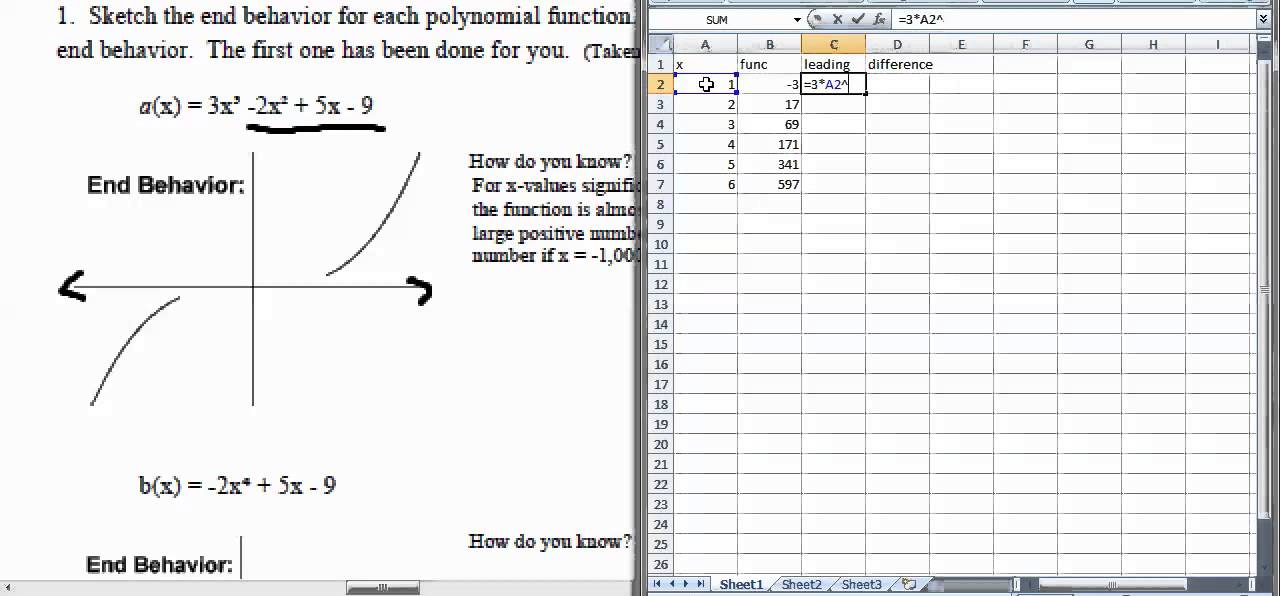Click the a(x) = 3x³ - 2x² + 5x - 9 equation
This screenshot has width=1280, height=596.
tap(257, 106)
